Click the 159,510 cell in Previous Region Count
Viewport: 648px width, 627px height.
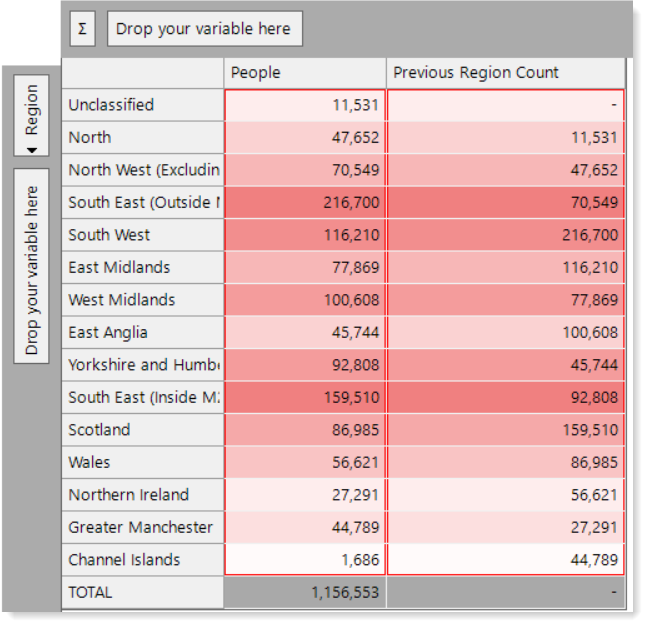506,430
